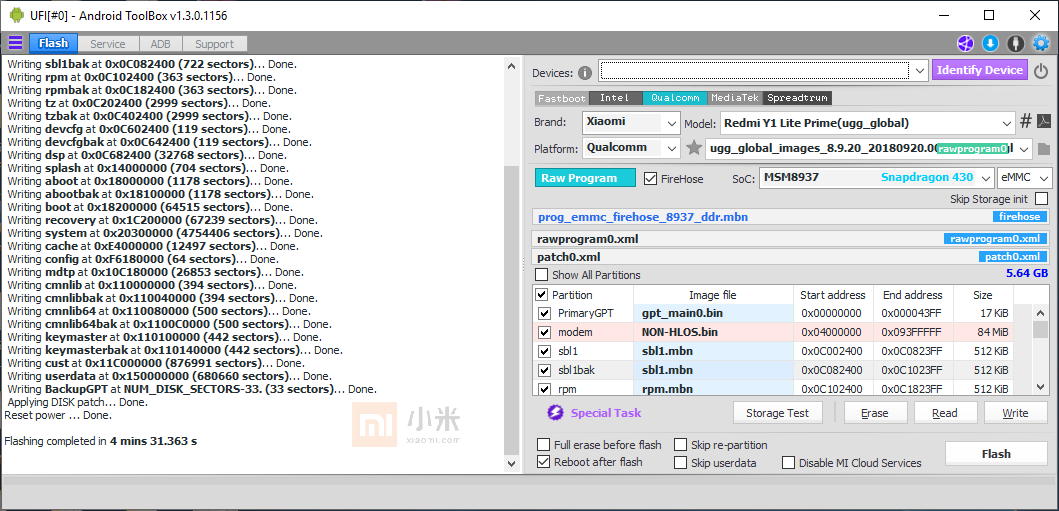The height and width of the screenshot is (511, 1059).
Task: Switch to the Support tab
Action: 214,44
